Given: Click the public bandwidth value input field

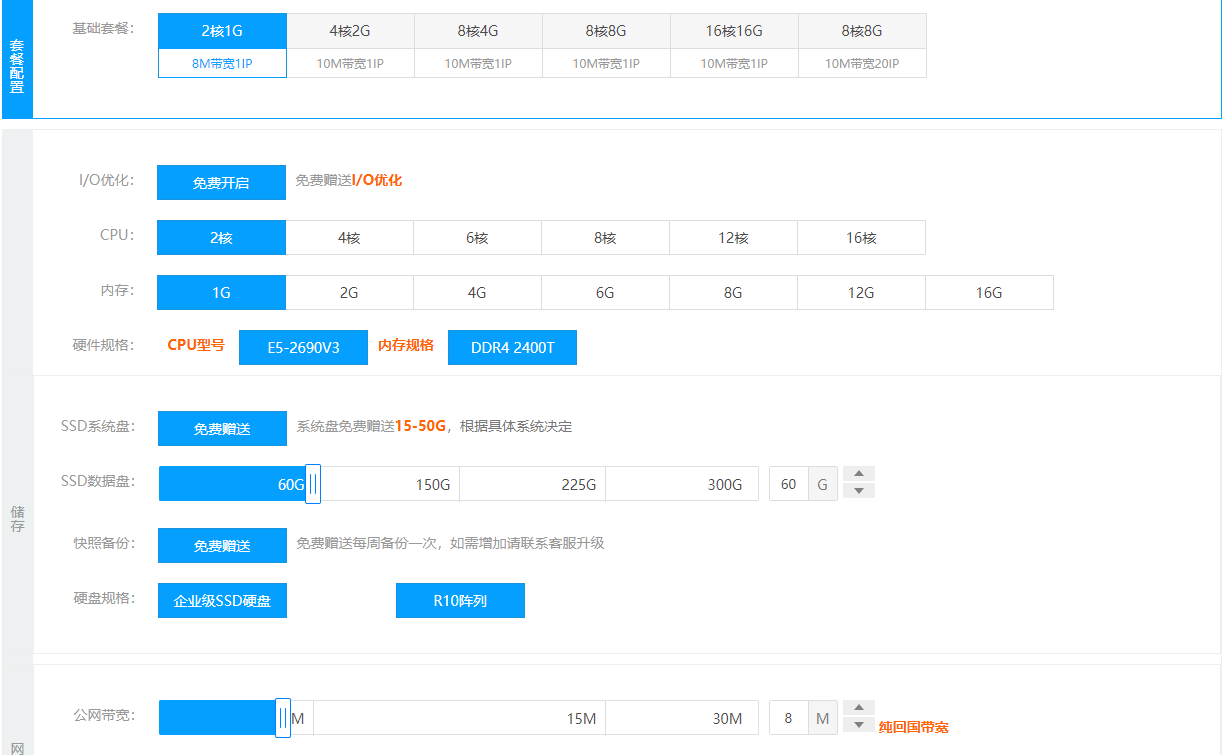Looking at the screenshot, I should click(789, 718).
